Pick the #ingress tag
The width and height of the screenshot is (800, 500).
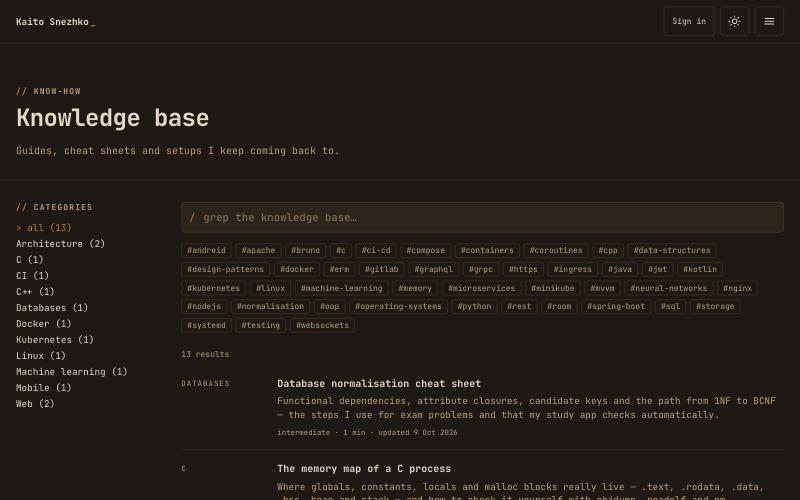(x=572, y=269)
